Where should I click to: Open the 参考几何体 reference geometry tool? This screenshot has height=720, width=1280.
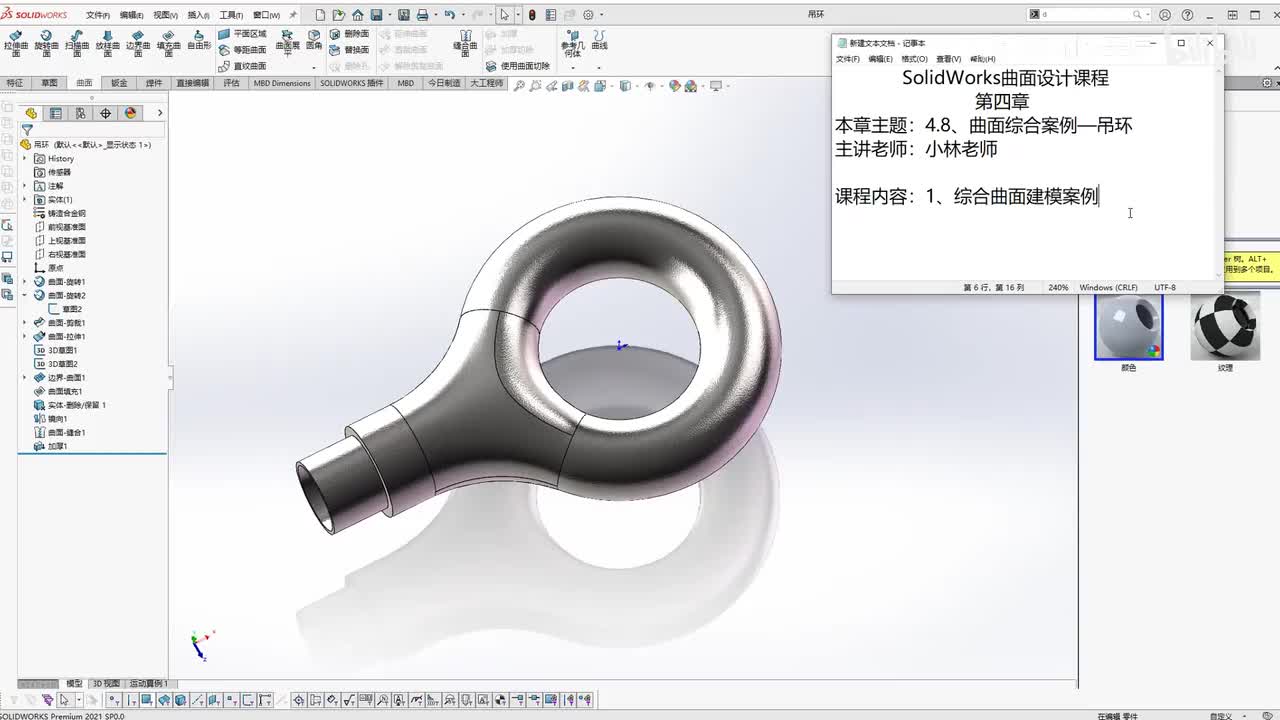[572, 43]
